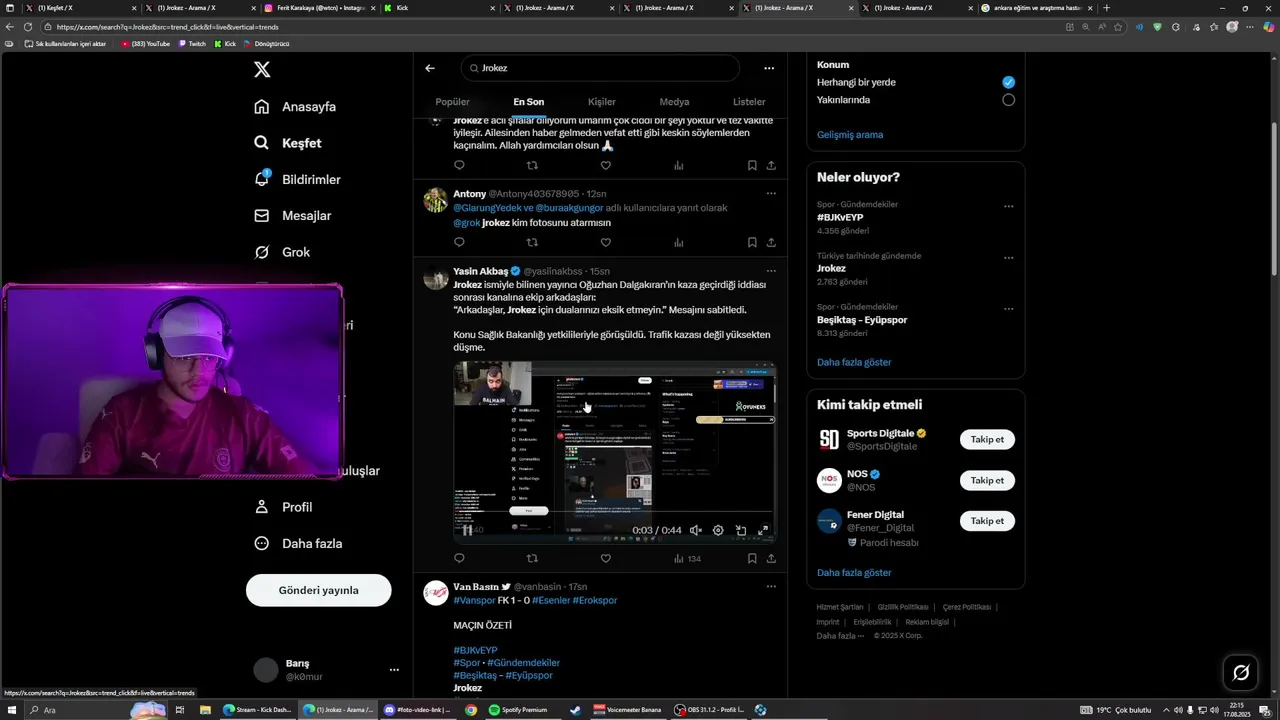Open video settings gear
Screen dimensions: 1280x720
pos(718,531)
